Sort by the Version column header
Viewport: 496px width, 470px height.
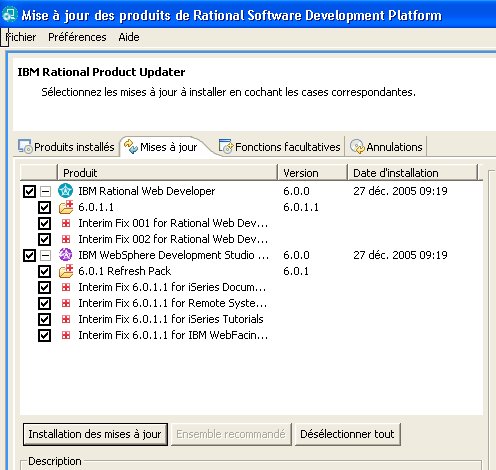click(x=312, y=173)
